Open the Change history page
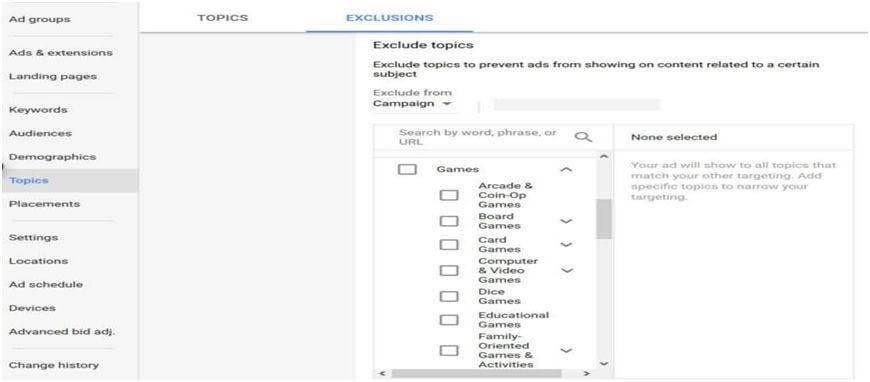Screen dimensions: 870x382 tap(54, 365)
